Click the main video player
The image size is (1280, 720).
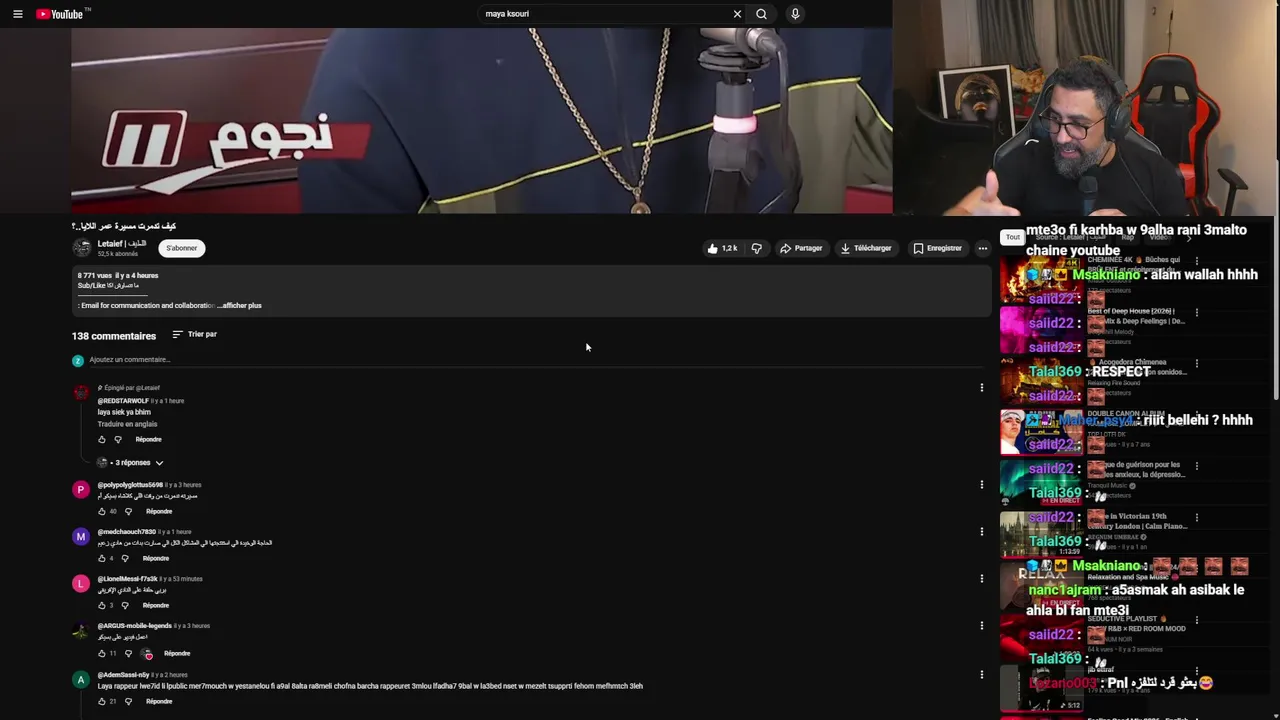(481, 120)
